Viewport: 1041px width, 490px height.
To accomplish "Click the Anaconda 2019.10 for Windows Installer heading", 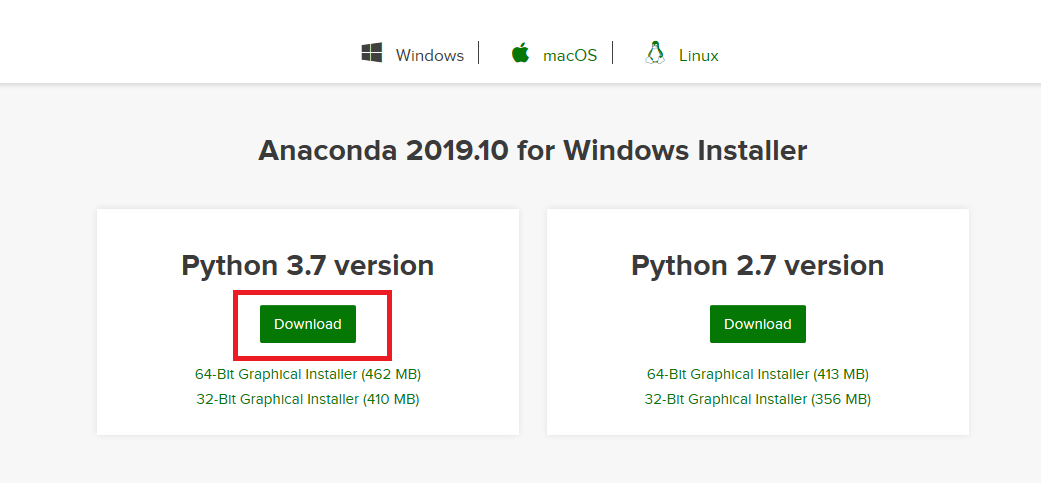I will click(532, 151).
